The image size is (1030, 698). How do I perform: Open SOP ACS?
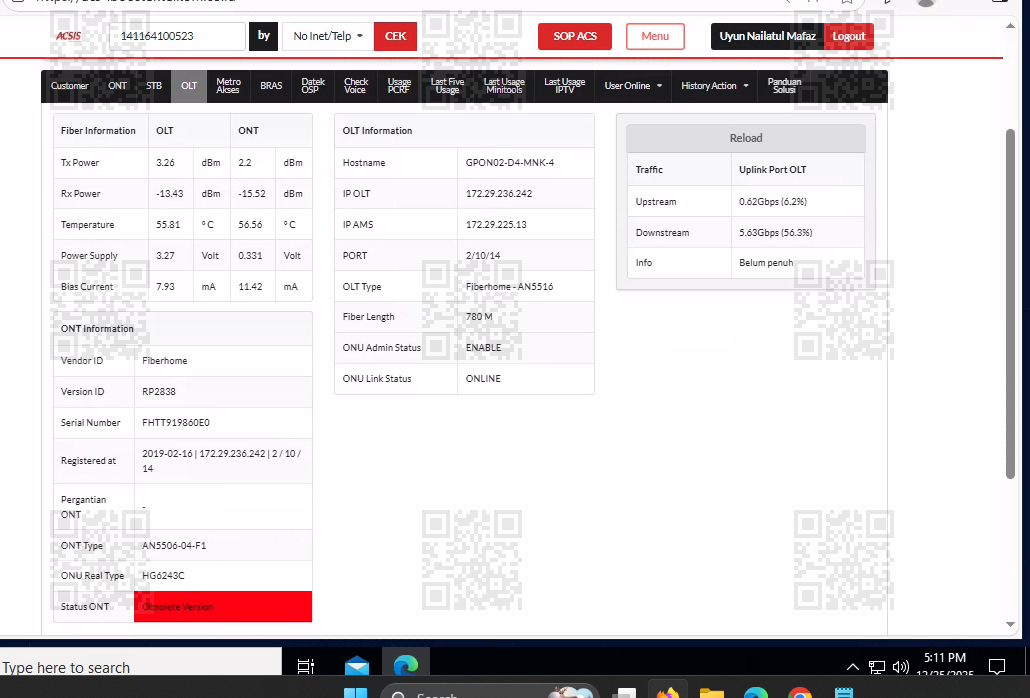[x=575, y=36]
